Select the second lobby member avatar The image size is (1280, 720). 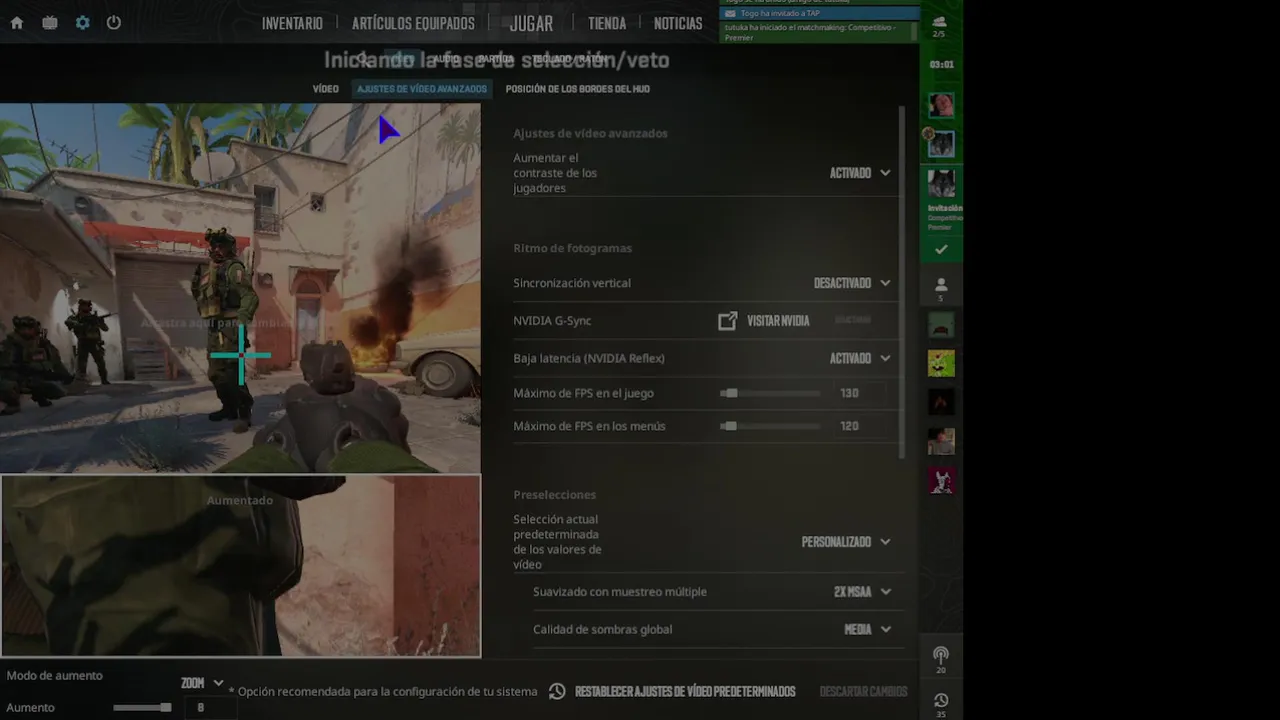(941, 145)
